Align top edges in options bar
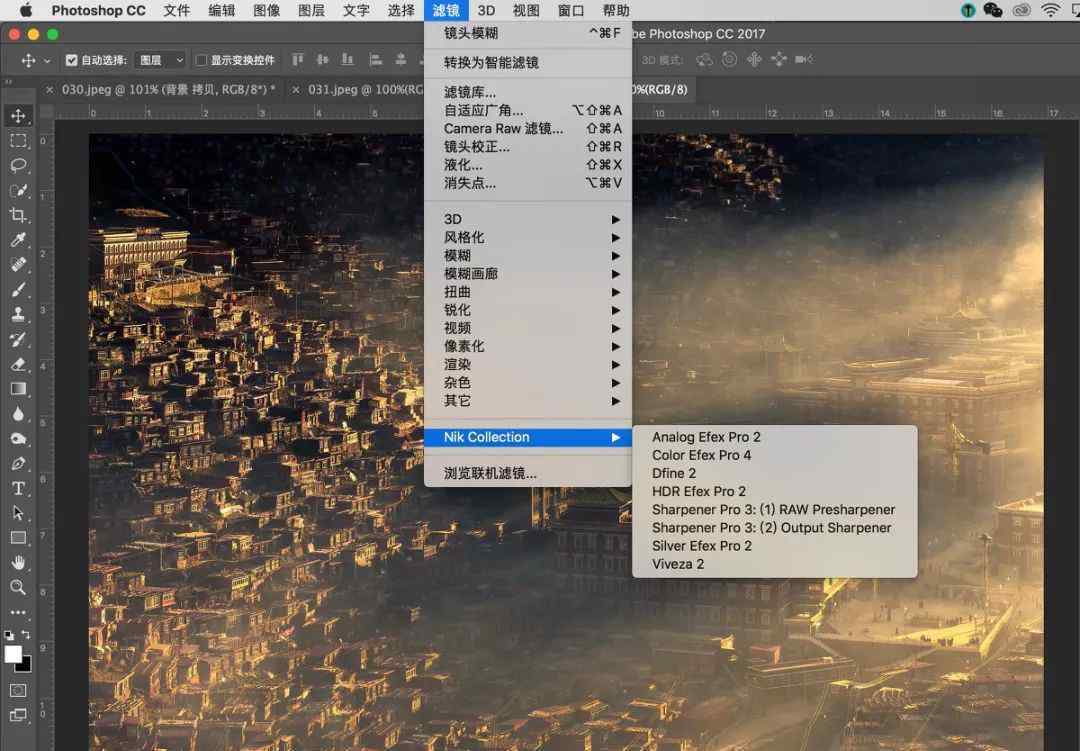This screenshot has height=751, width=1080. tap(298, 60)
